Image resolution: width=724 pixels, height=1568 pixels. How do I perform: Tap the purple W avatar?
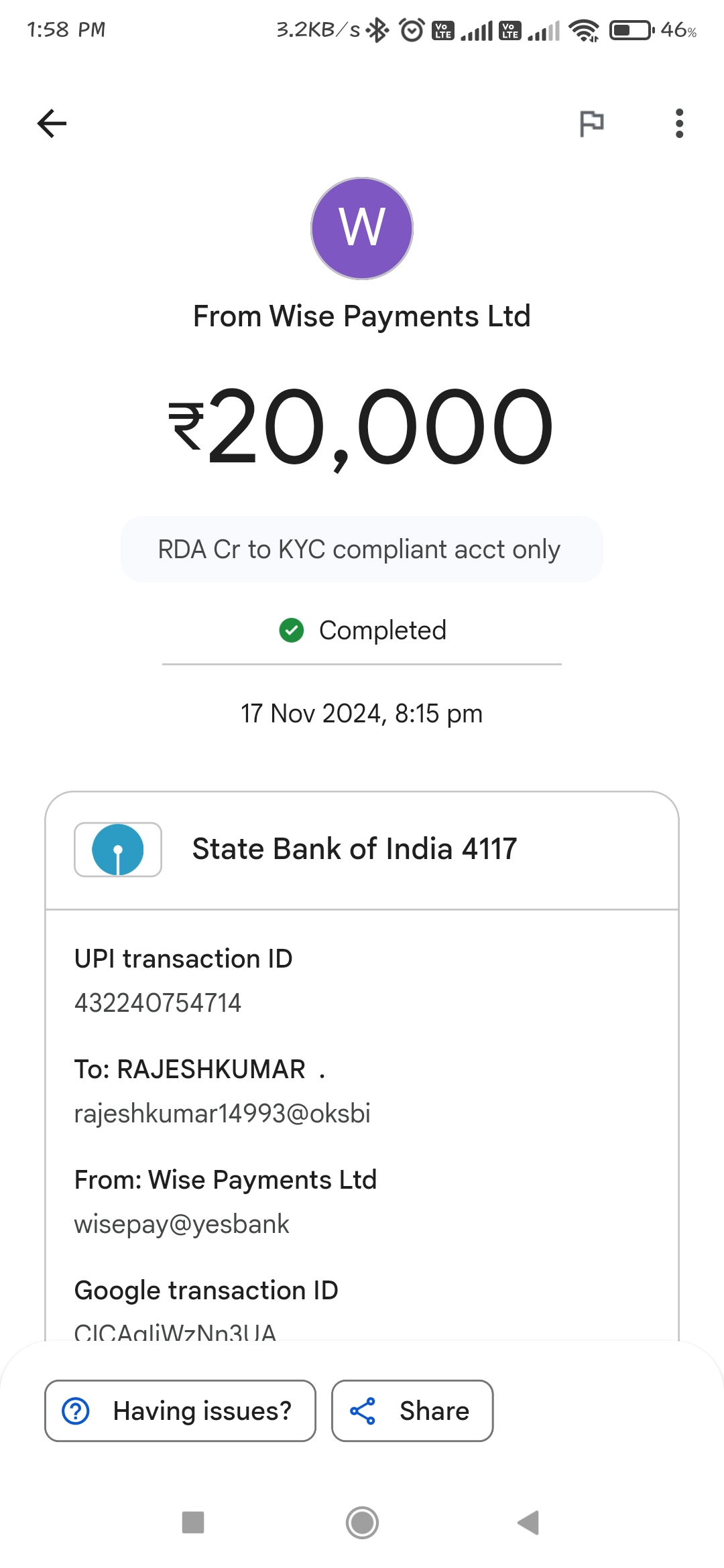point(362,228)
